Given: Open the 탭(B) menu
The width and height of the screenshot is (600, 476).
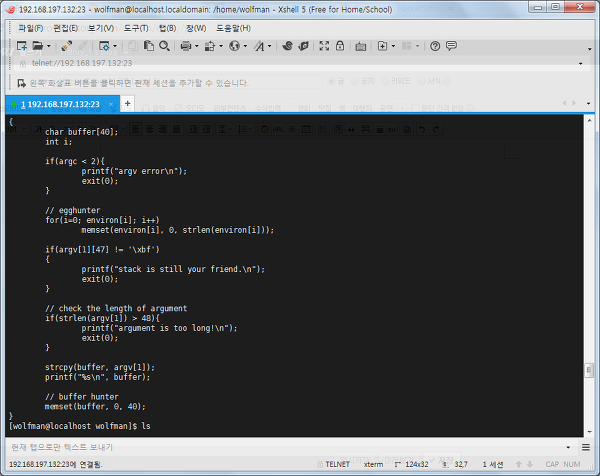Looking at the screenshot, I should coord(168,28).
